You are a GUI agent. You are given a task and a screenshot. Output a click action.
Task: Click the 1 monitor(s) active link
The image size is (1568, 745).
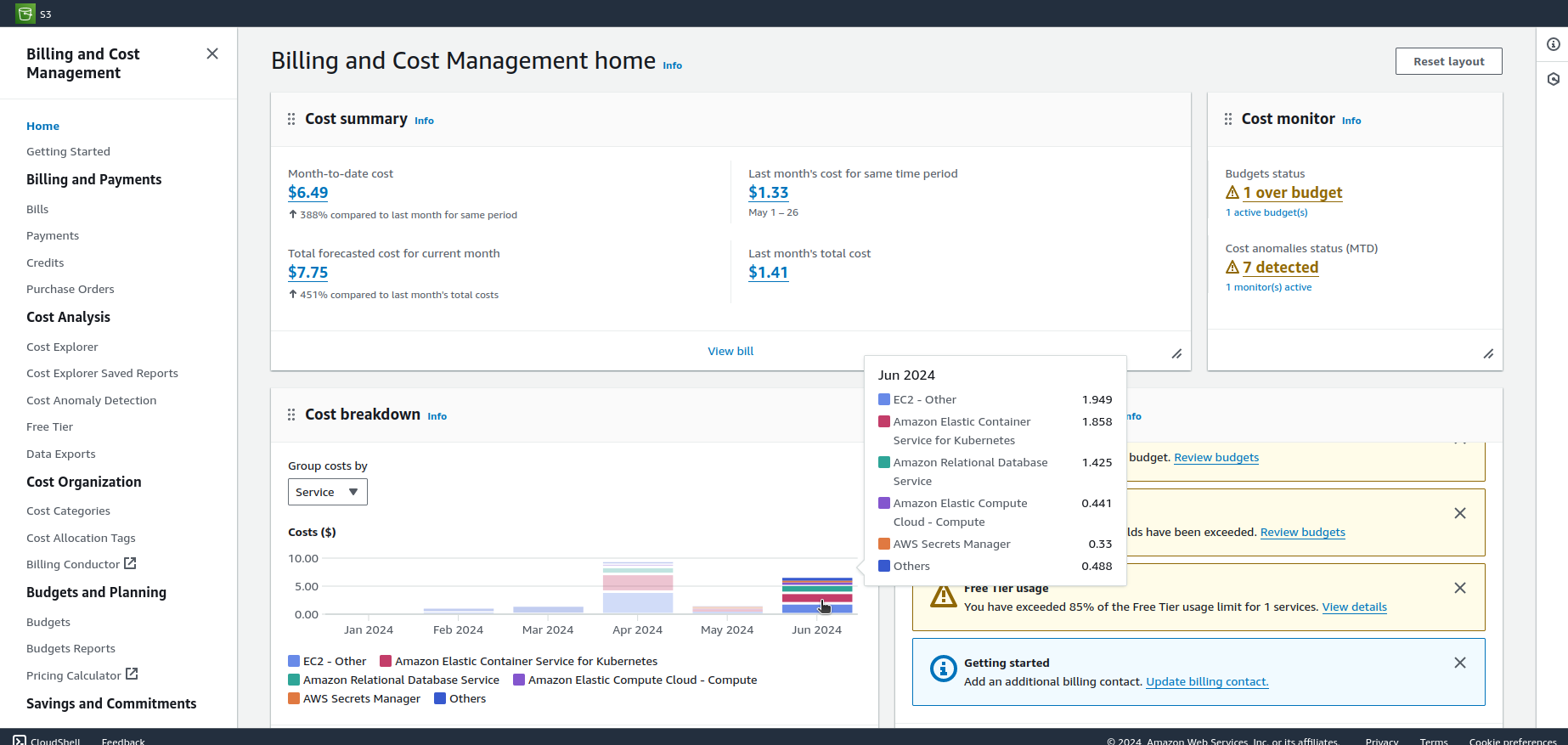point(1268,287)
